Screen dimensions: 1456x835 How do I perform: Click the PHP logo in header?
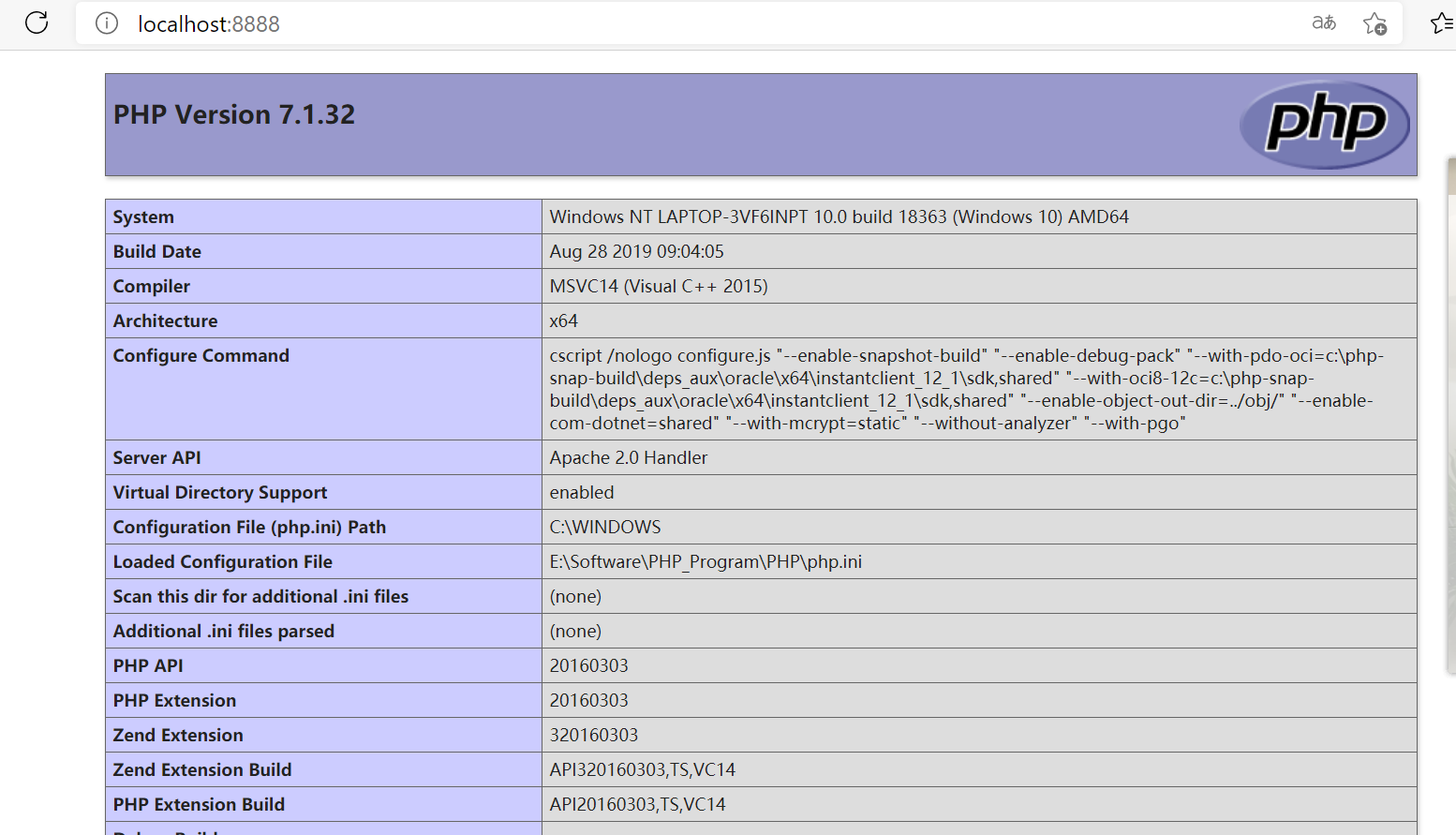point(1324,124)
